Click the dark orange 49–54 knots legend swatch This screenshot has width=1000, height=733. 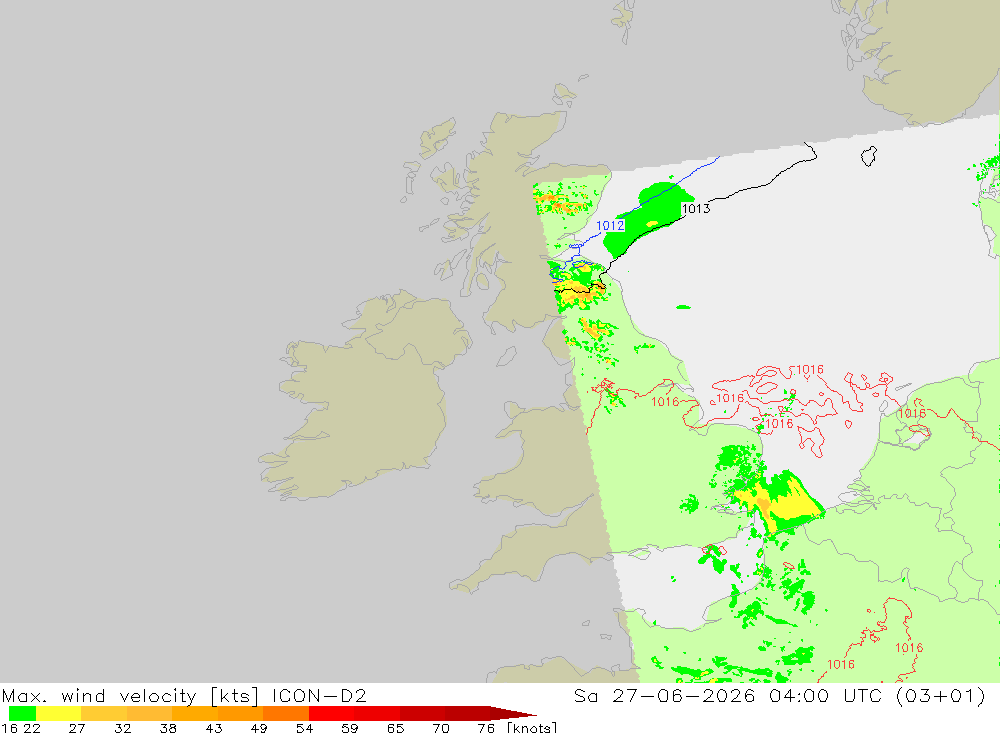click(286, 713)
